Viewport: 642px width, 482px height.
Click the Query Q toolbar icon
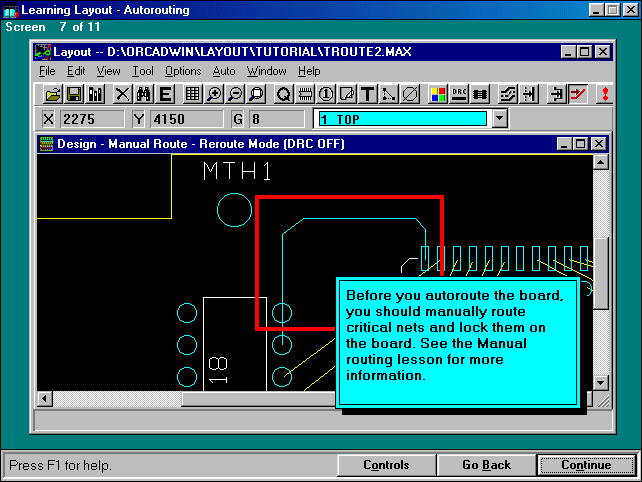click(x=283, y=94)
